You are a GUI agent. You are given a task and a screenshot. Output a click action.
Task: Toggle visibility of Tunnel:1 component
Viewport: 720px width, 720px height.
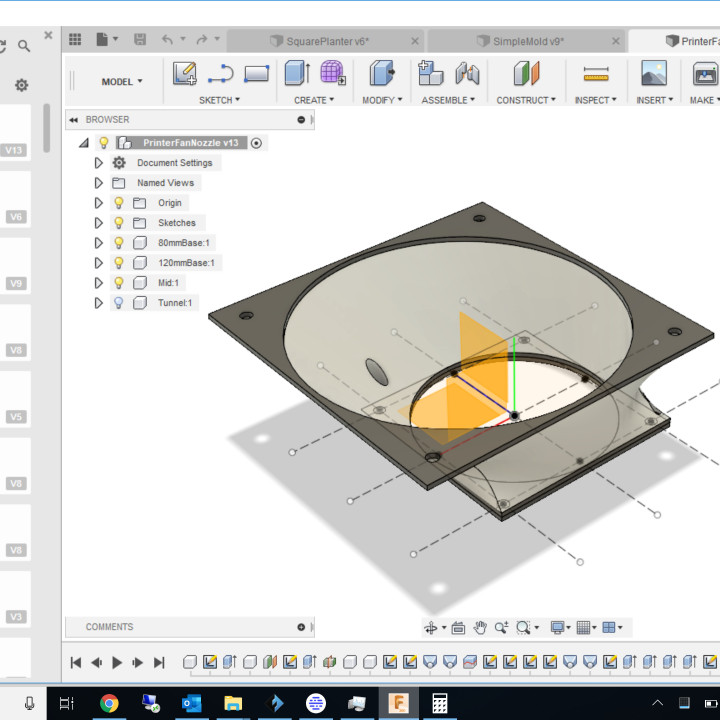click(x=118, y=303)
